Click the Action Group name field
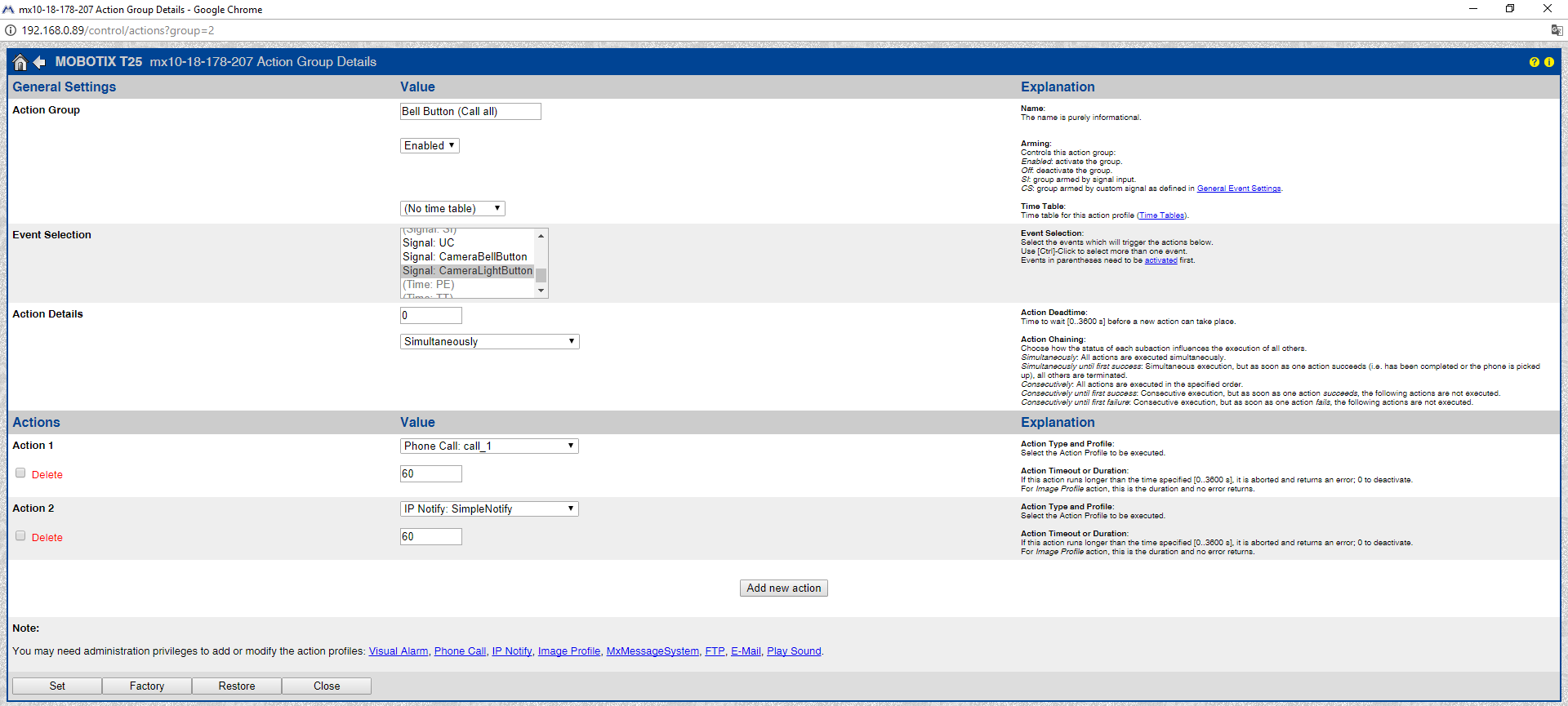The height and width of the screenshot is (706, 1568). (470, 111)
